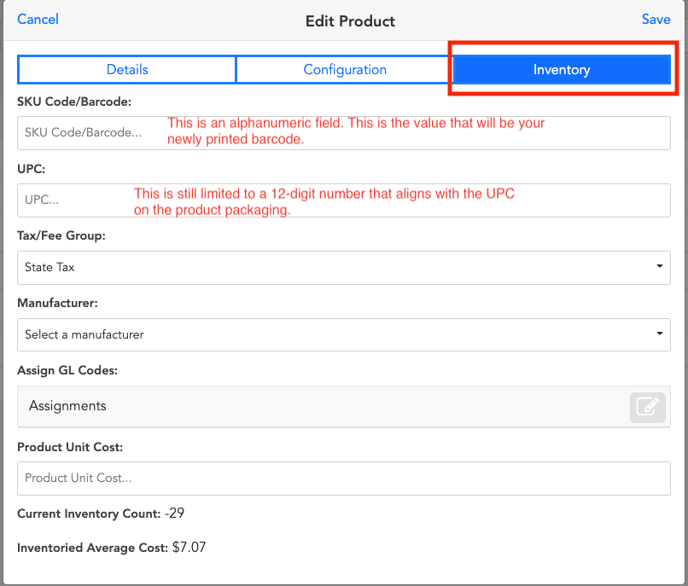The width and height of the screenshot is (688, 586).
Task: Click the Edit Product title
Action: (x=350, y=21)
